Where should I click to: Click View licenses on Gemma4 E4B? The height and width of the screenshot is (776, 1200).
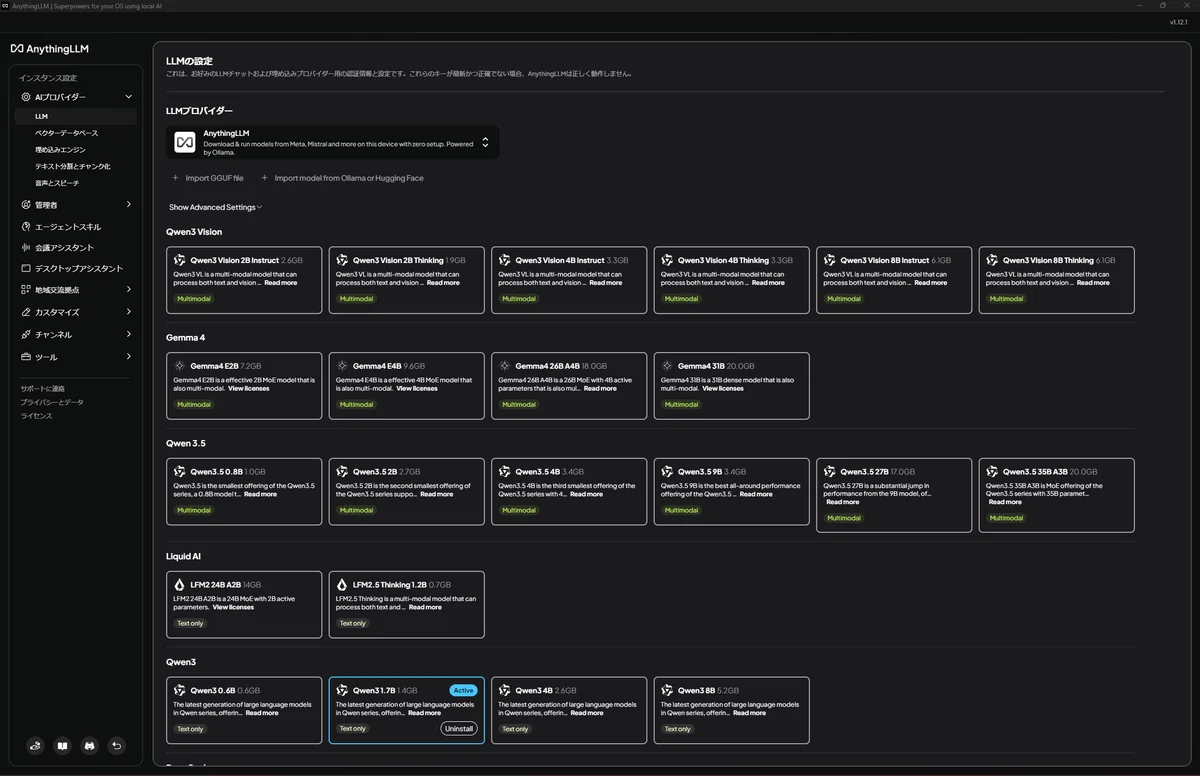pos(417,388)
